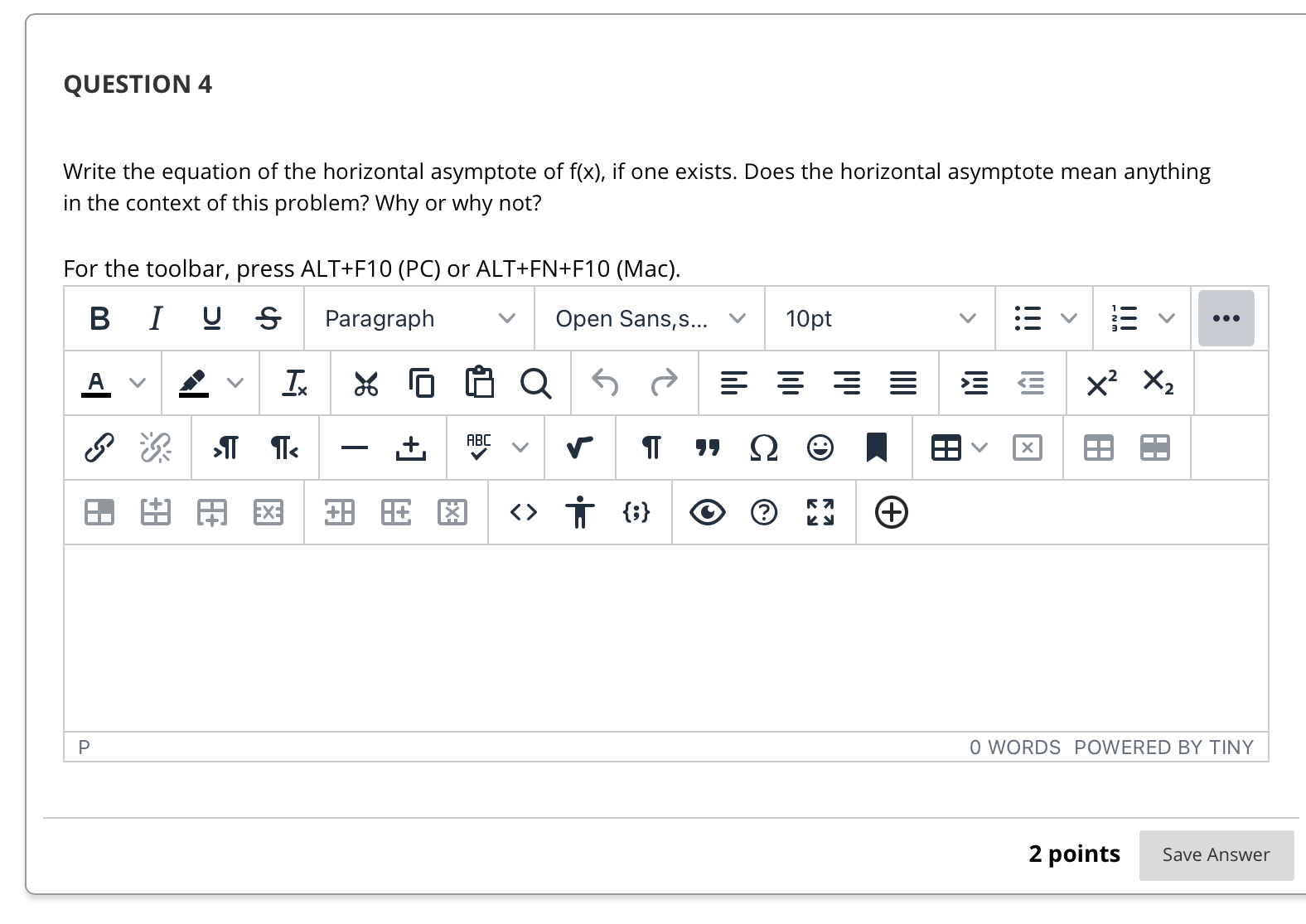Toggle strikethrough formatting
The width and height of the screenshot is (1306, 924).
click(x=268, y=318)
